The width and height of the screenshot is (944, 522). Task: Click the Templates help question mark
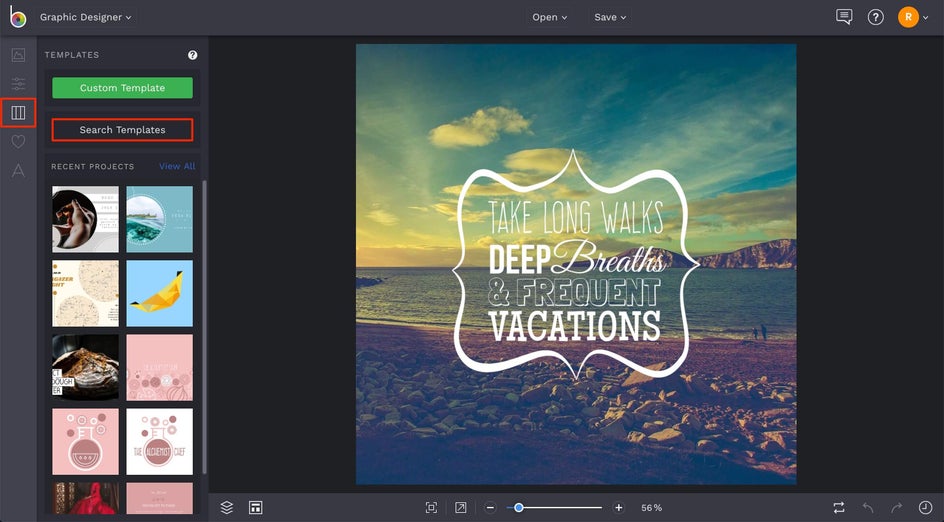coord(193,55)
